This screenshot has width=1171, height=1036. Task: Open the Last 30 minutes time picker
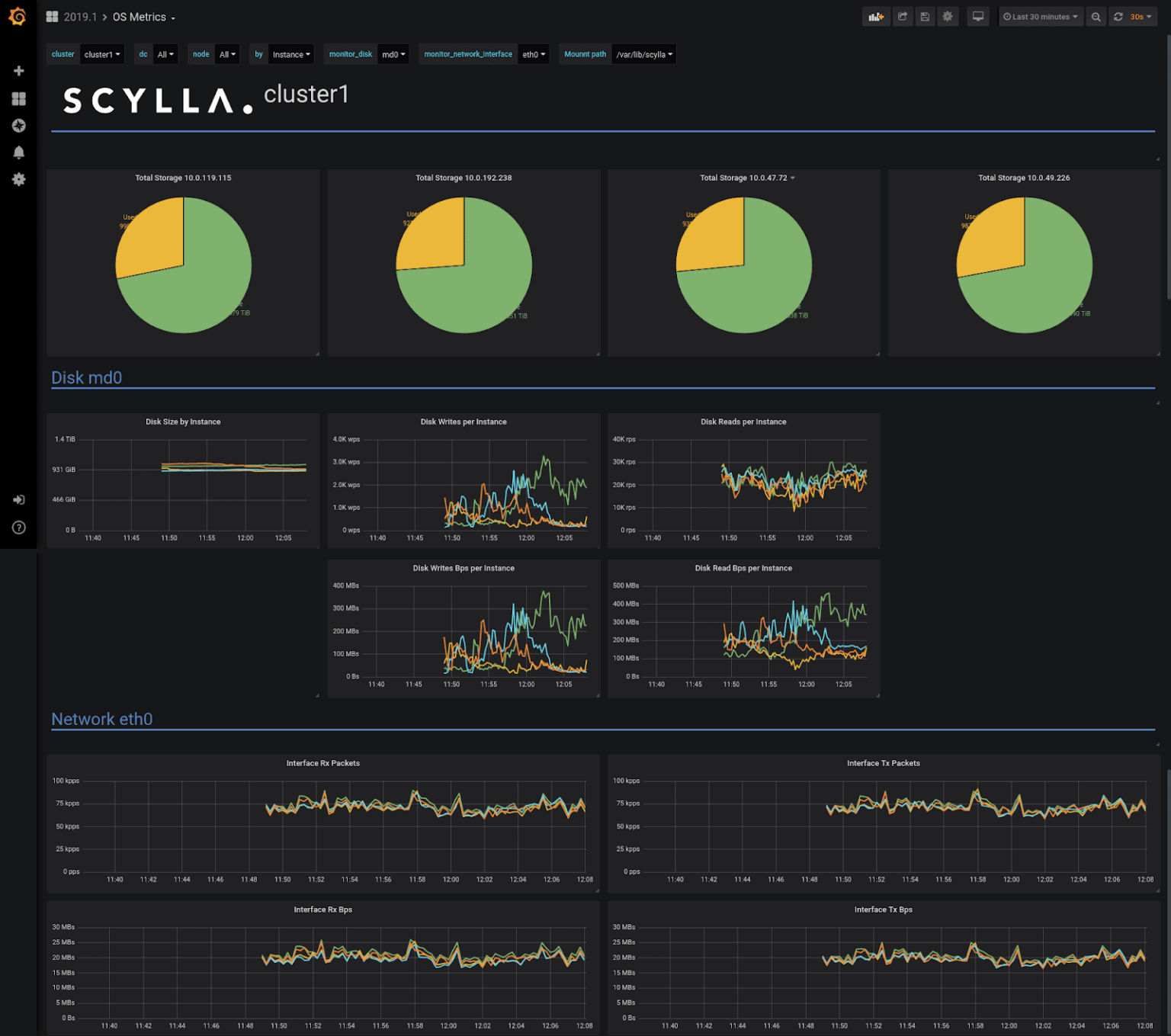click(1041, 17)
